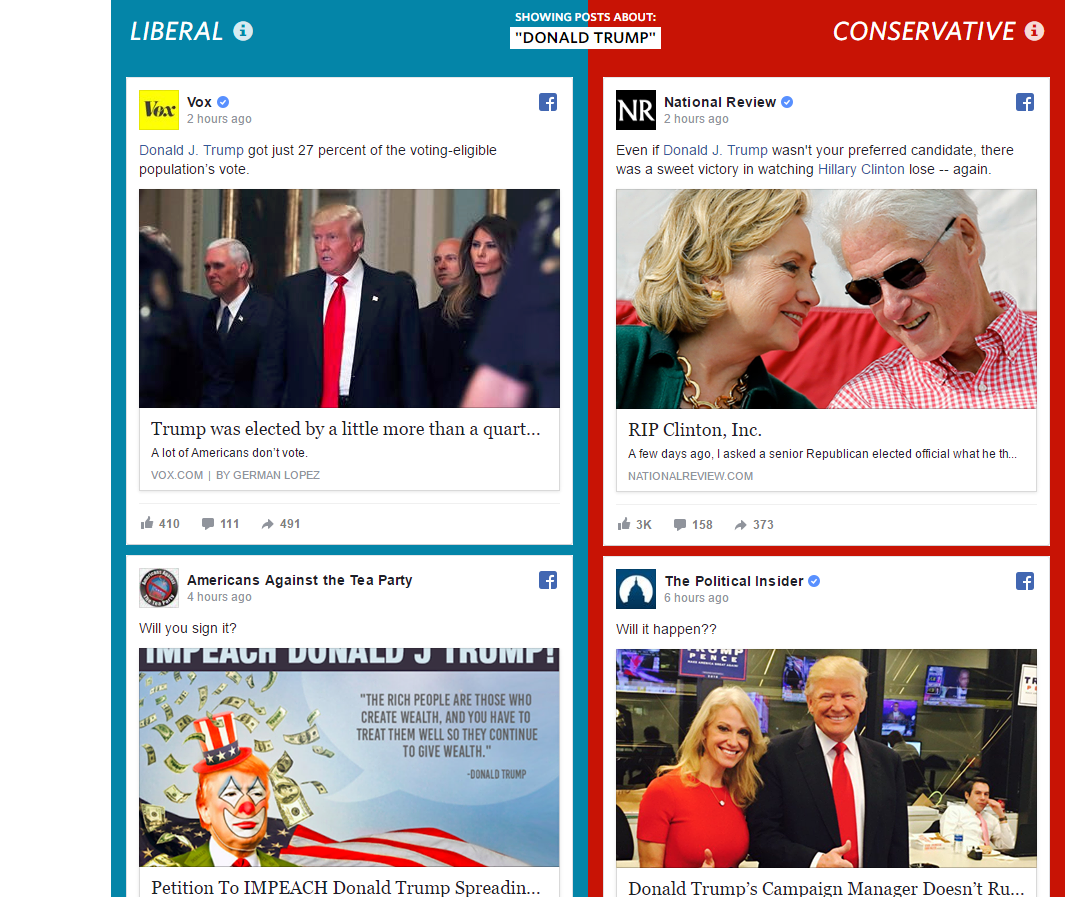Click the Impeach Donald Trump clown image
Viewport: 1074px width, 897px height.
point(349,757)
